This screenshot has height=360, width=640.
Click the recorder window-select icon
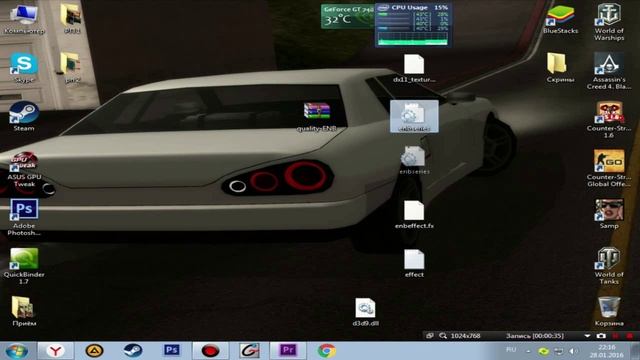coord(429,336)
